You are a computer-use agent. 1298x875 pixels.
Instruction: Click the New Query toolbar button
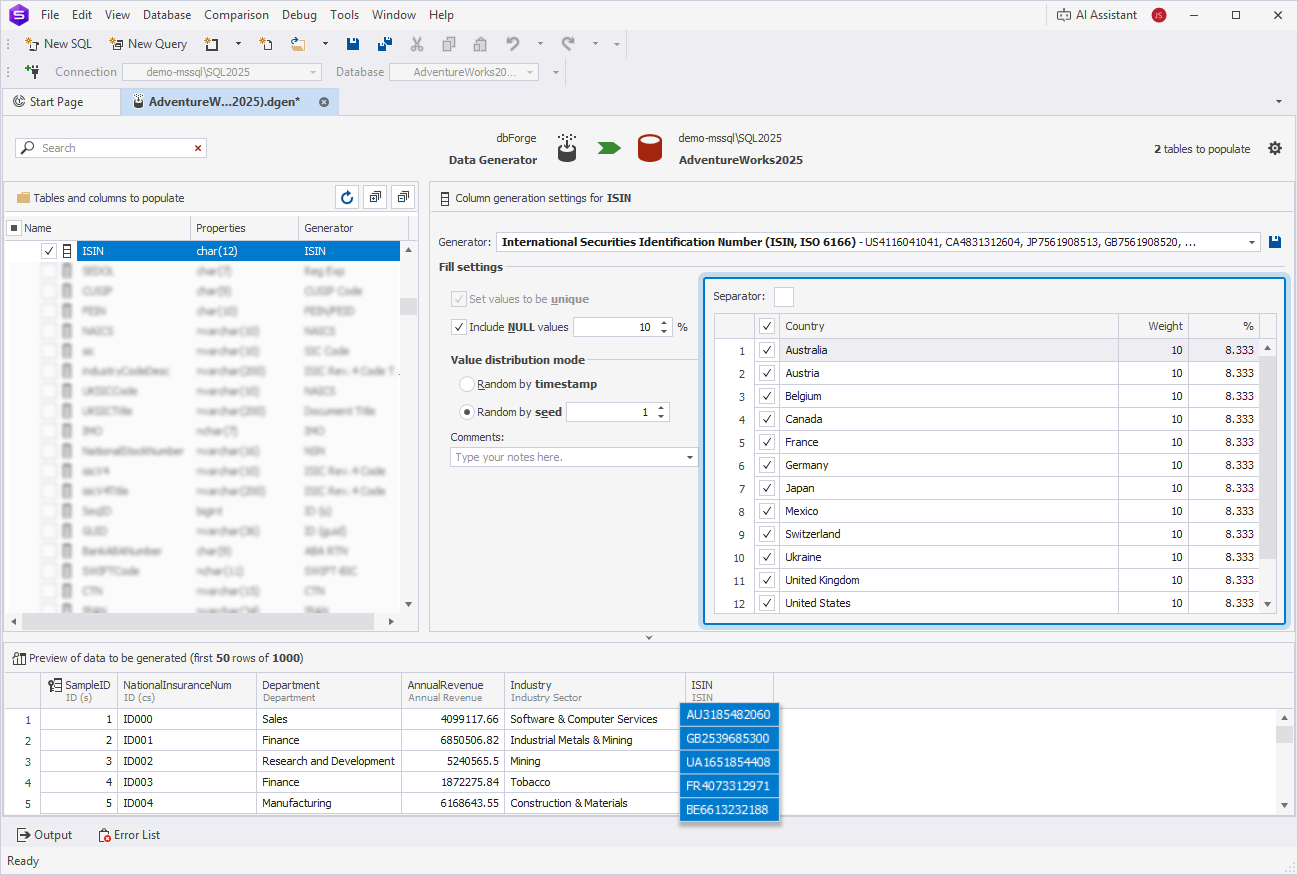click(x=148, y=44)
